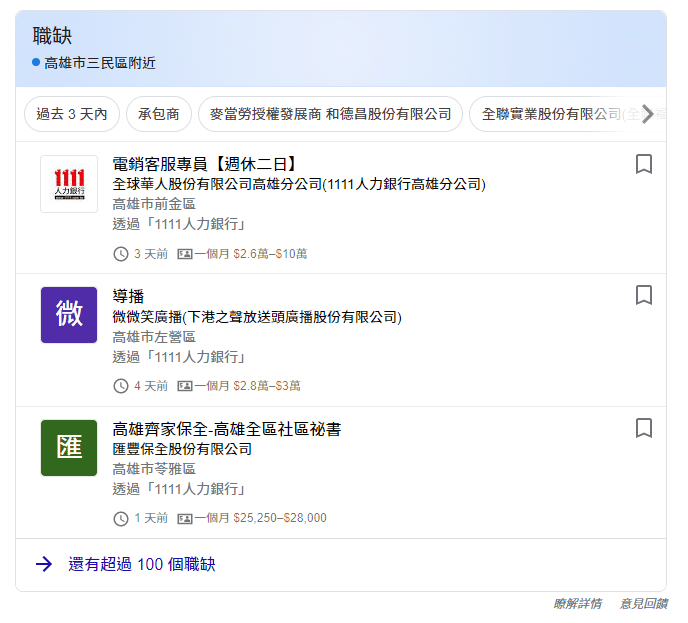Image resolution: width=688 pixels, height=623 pixels.
Task: Apply the 承包商 filter chip
Action: pyautogui.click(x=159, y=114)
